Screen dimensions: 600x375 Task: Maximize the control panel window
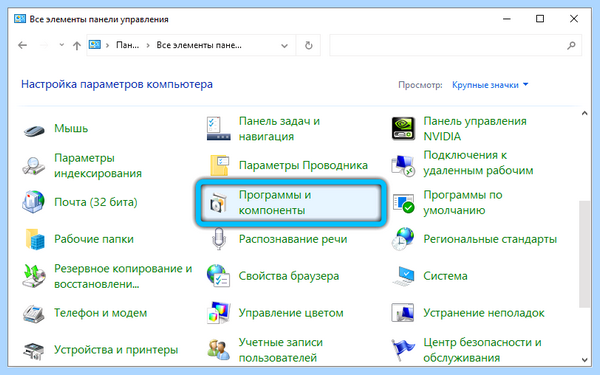coord(540,19)
